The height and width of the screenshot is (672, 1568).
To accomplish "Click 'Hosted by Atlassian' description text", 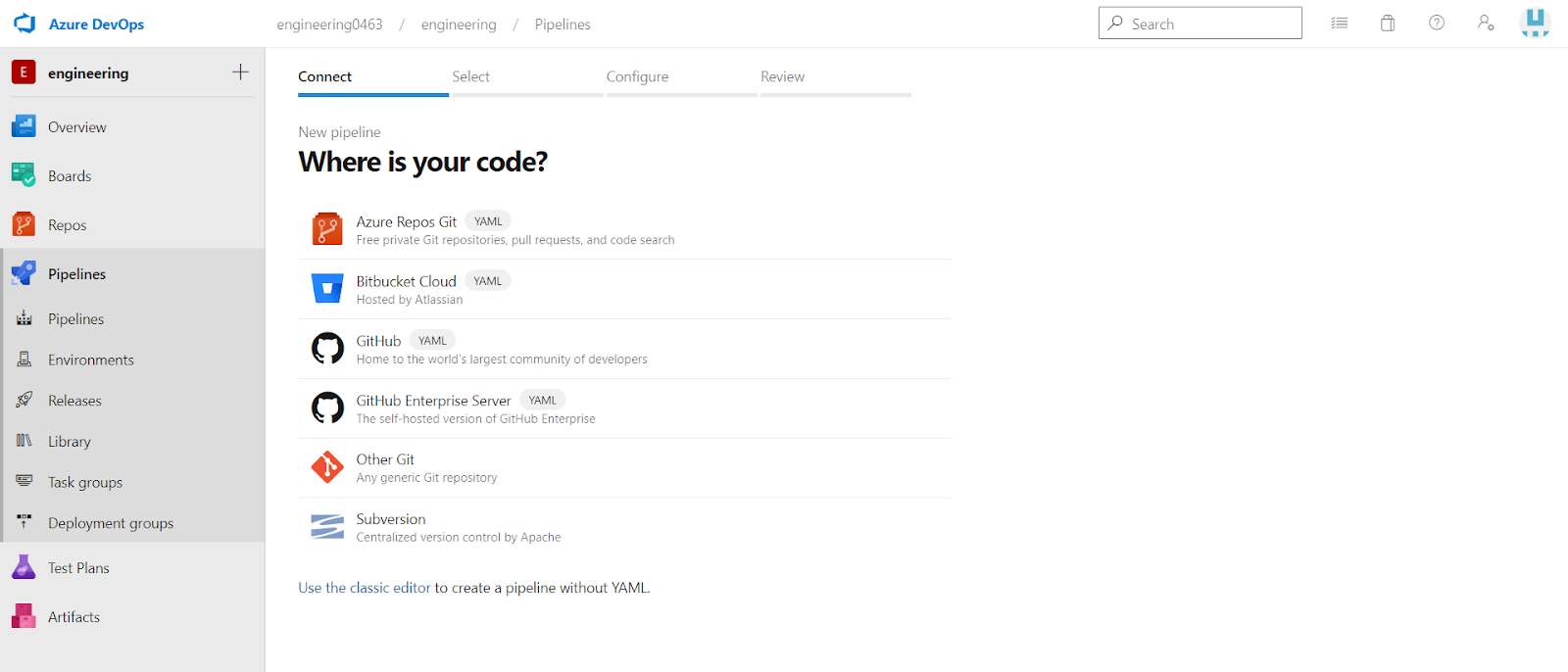I will [x=410, y=300].
